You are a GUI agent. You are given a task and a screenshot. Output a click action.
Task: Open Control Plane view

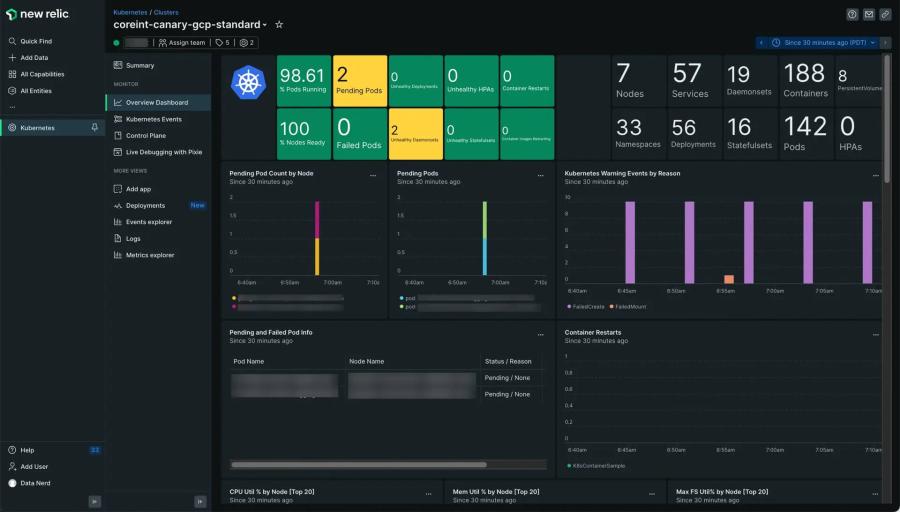point(158,135)
